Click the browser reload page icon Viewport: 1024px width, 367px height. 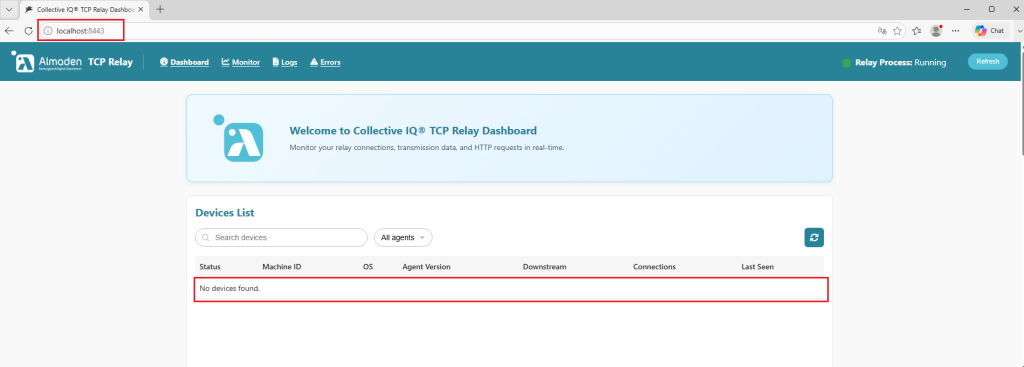(29, 31)
